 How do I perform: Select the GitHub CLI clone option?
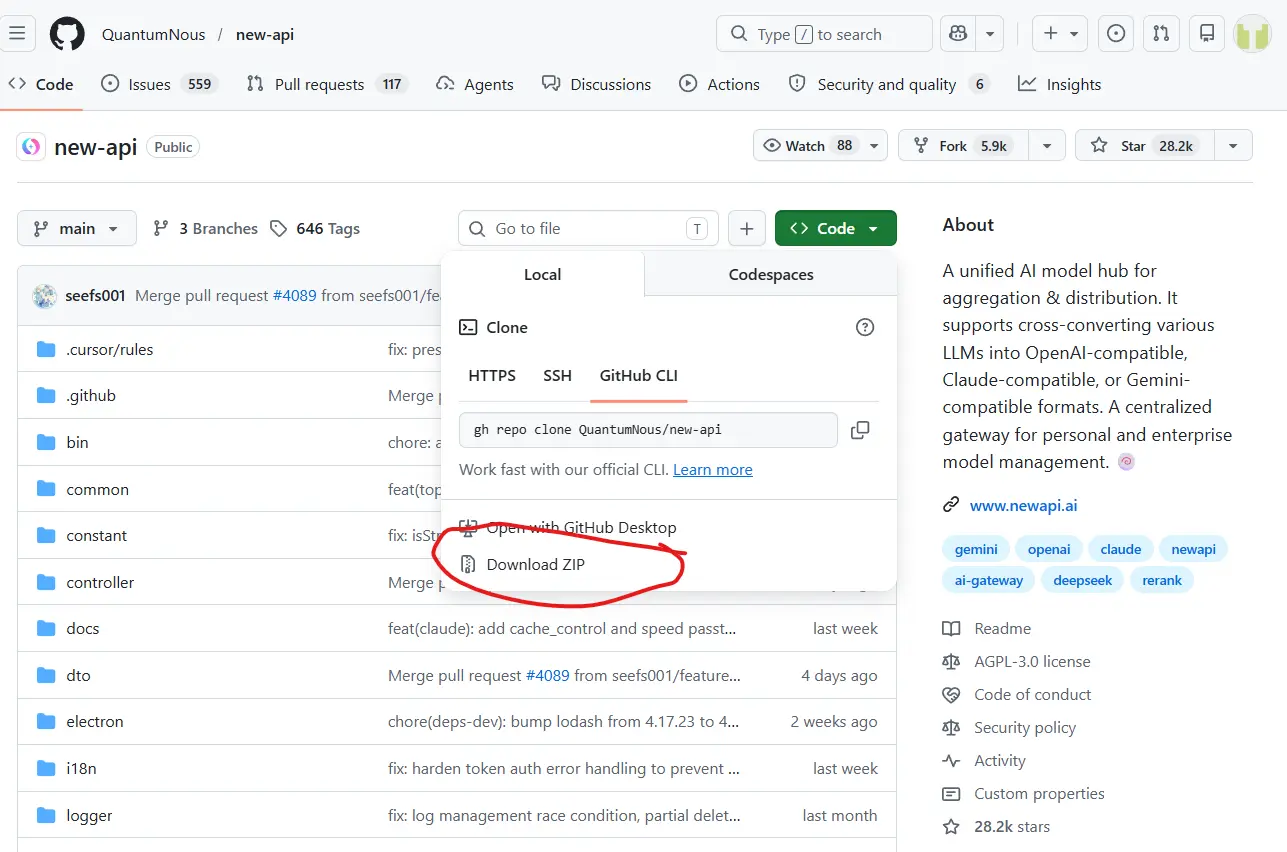point(638,376)
